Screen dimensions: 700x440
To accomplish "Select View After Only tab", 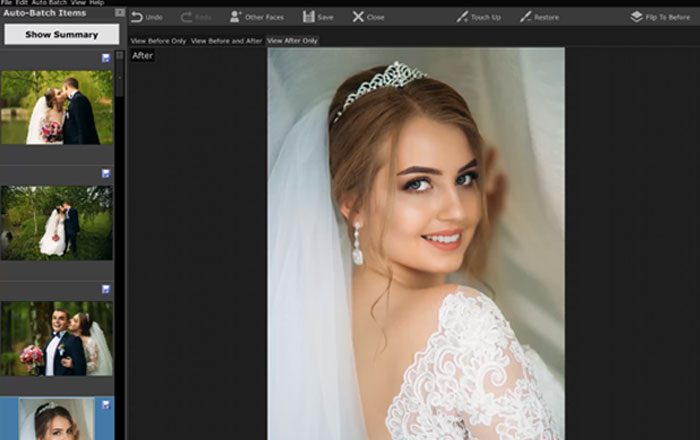I will click(x=292, y=41).
